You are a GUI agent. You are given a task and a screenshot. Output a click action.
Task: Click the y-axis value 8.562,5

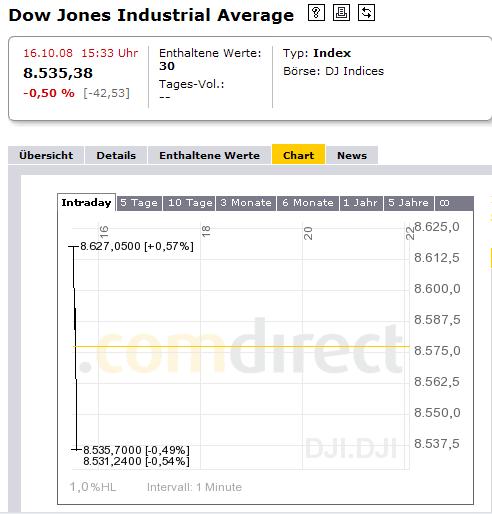(437, 382)
